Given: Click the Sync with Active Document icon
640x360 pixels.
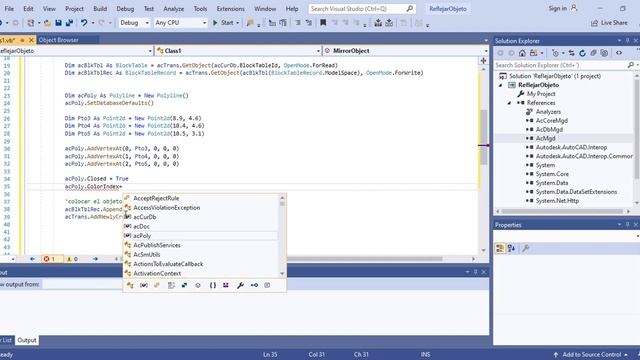Looking at the screenshot, I should pos(571,53).
